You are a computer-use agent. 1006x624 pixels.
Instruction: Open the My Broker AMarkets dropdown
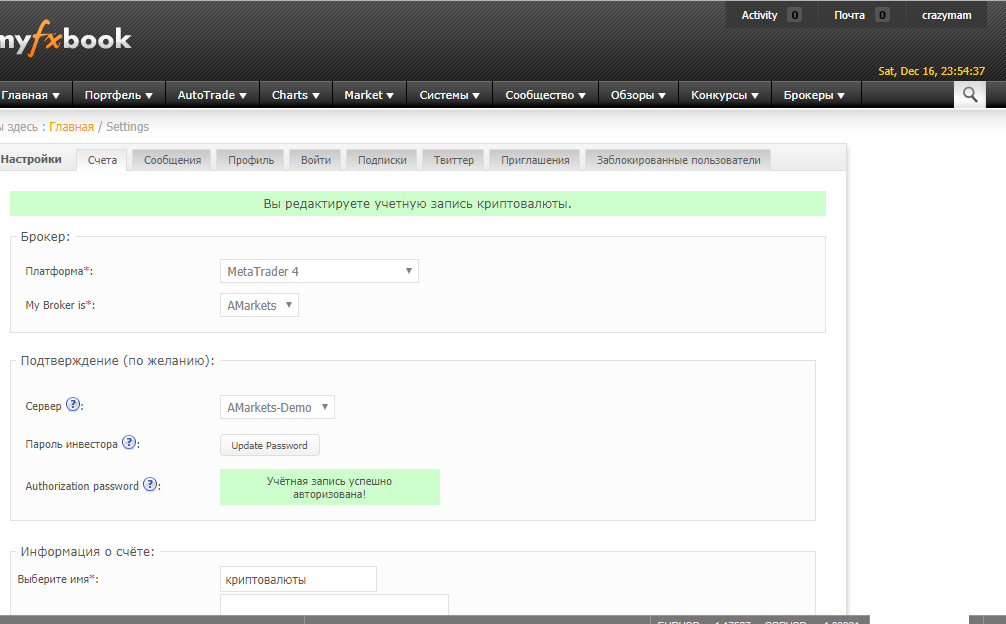[x=259, y=305]
